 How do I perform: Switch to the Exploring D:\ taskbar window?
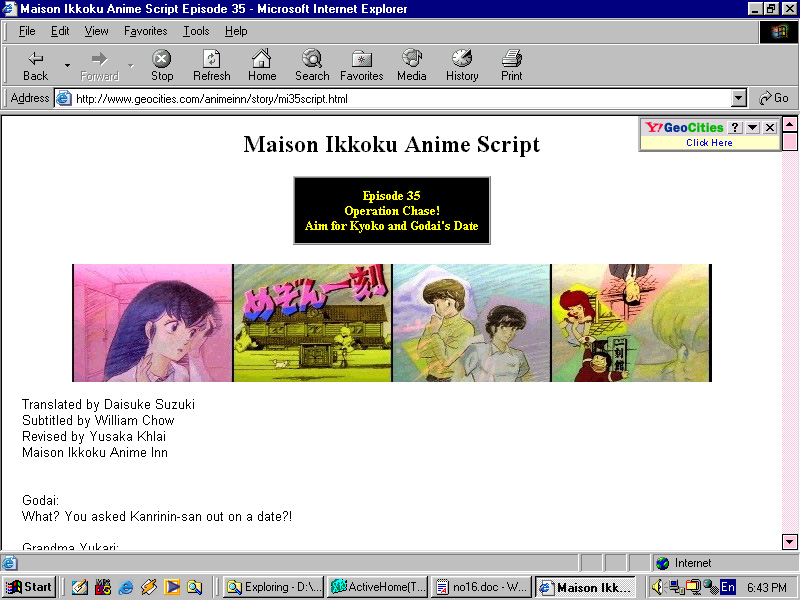[274, 587]
